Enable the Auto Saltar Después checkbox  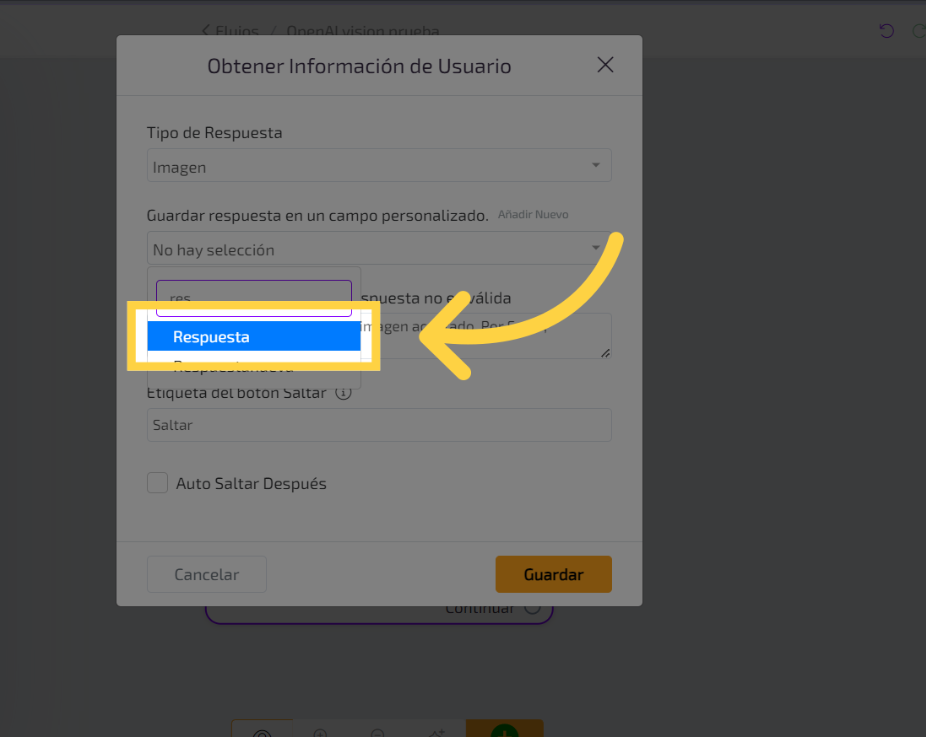158,483
